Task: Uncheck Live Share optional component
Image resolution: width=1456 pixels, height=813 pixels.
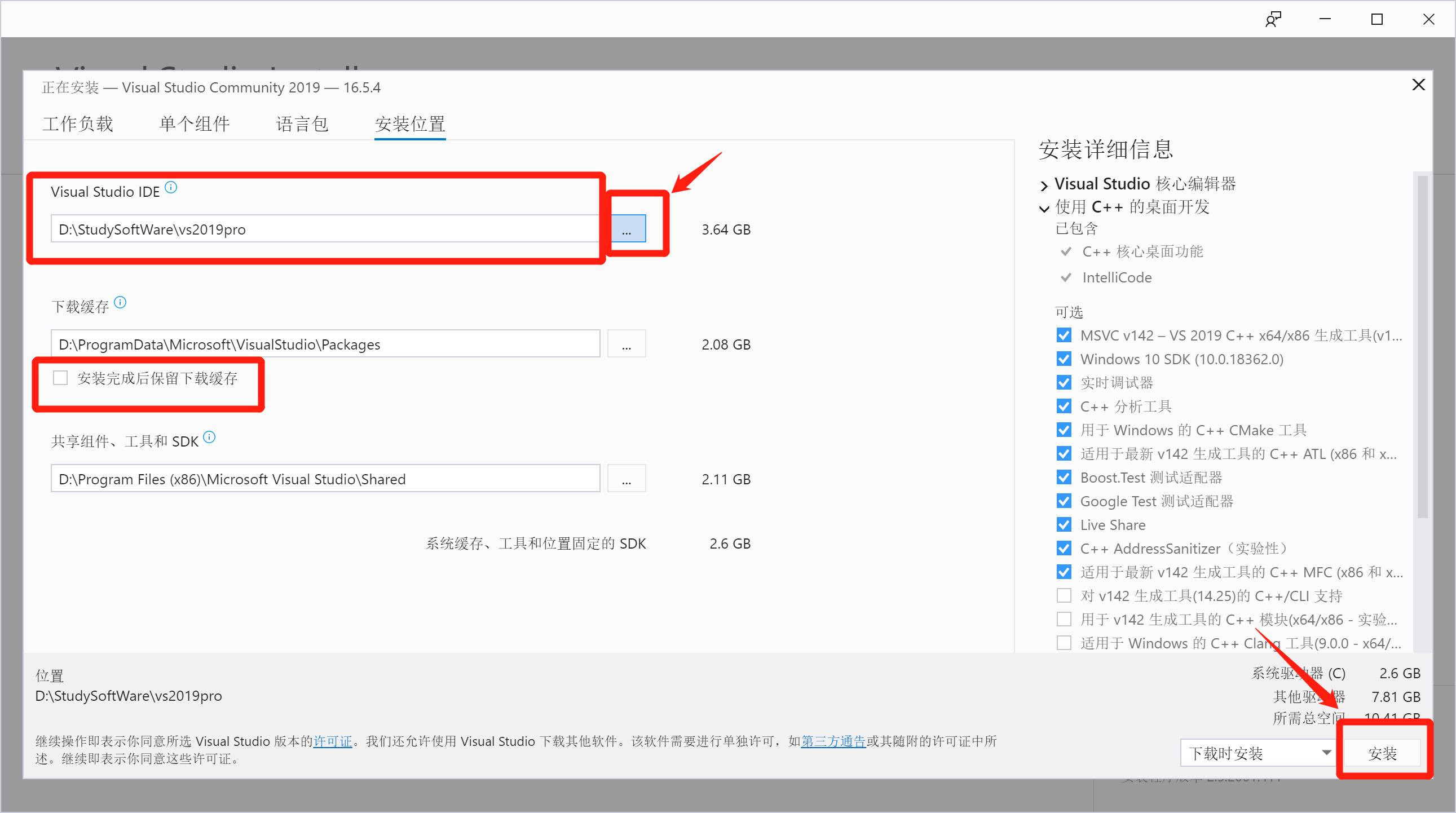Action: tap(1064, 525)
